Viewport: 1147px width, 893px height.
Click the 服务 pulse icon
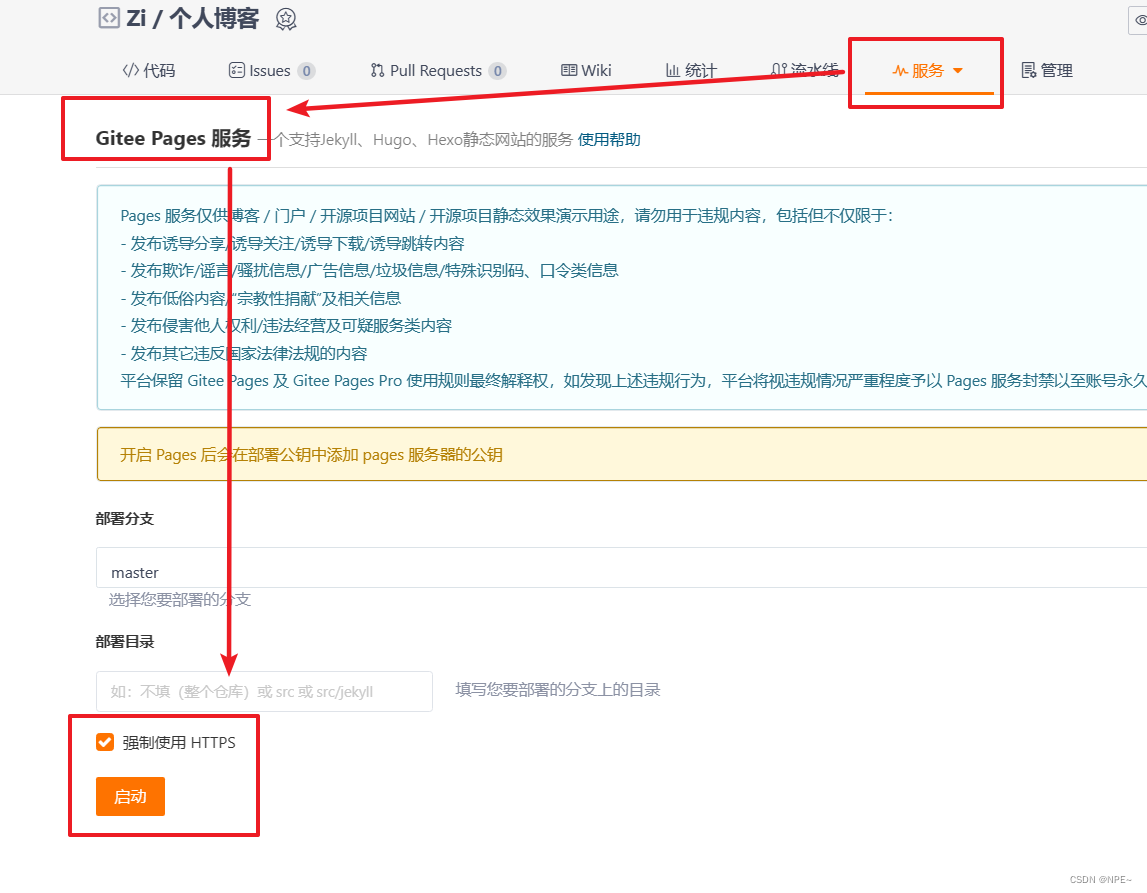coord(900,71)
